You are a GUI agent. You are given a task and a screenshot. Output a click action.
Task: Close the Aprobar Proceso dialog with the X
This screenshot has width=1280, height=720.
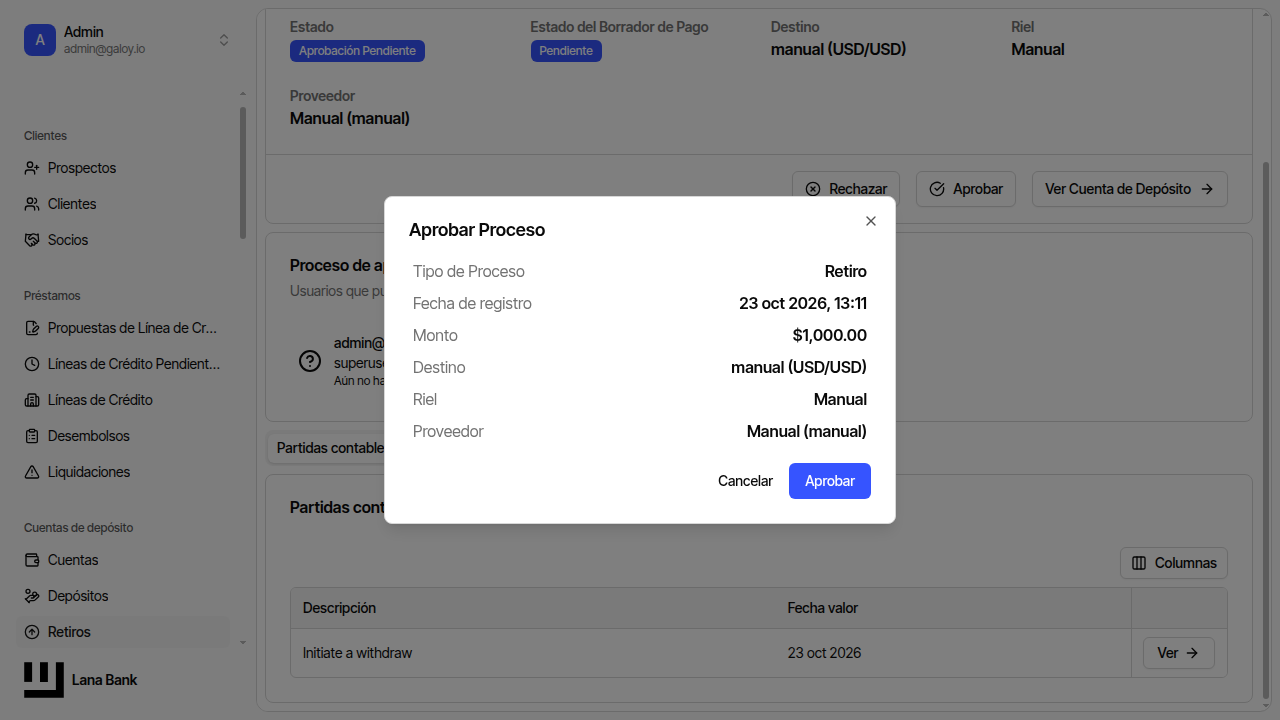pyautogui.click(x=871, y=221)
